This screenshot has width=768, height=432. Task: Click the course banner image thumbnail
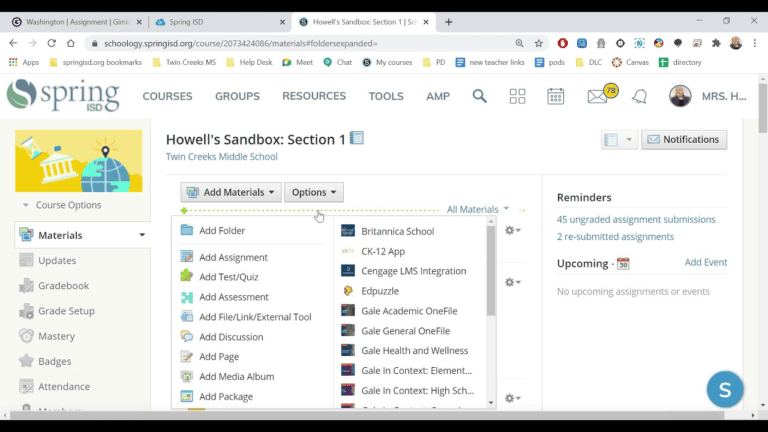coord(78,161)
